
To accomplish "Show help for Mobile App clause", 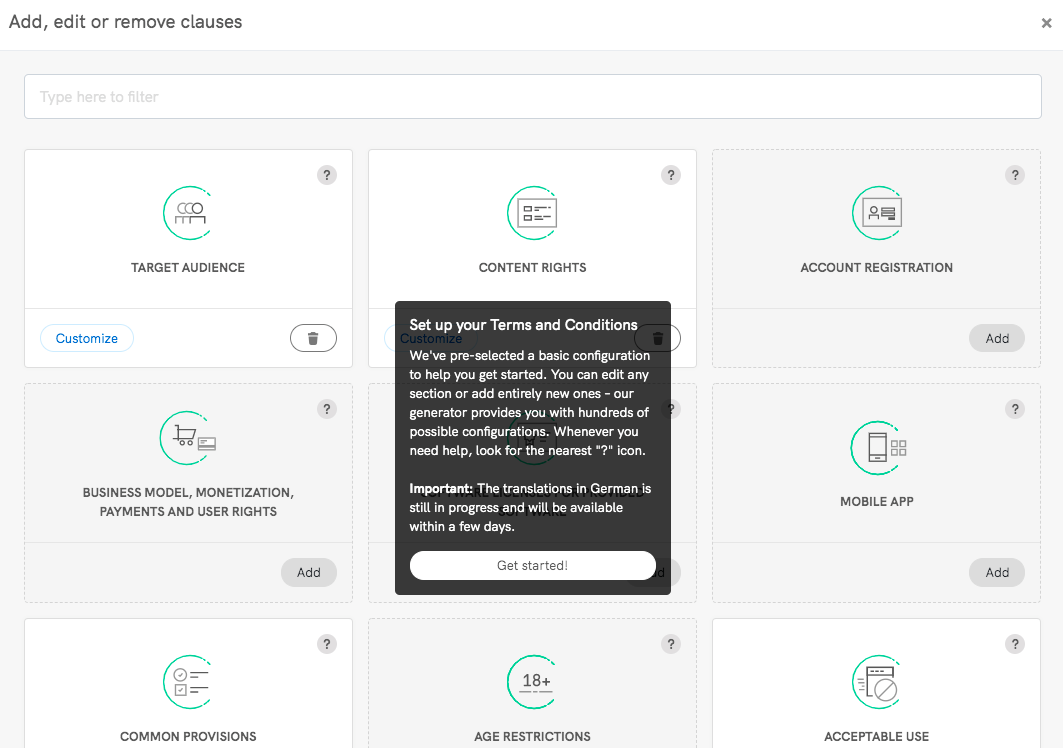I will (1015, 409).
